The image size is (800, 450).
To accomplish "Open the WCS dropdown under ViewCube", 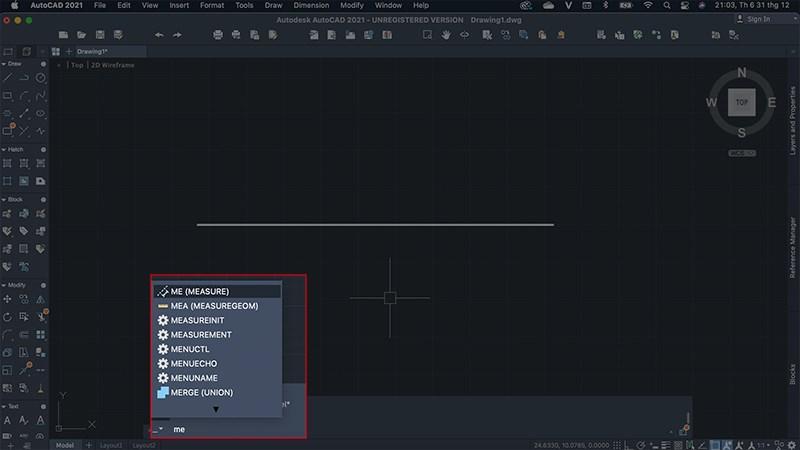I will point(742,153).
